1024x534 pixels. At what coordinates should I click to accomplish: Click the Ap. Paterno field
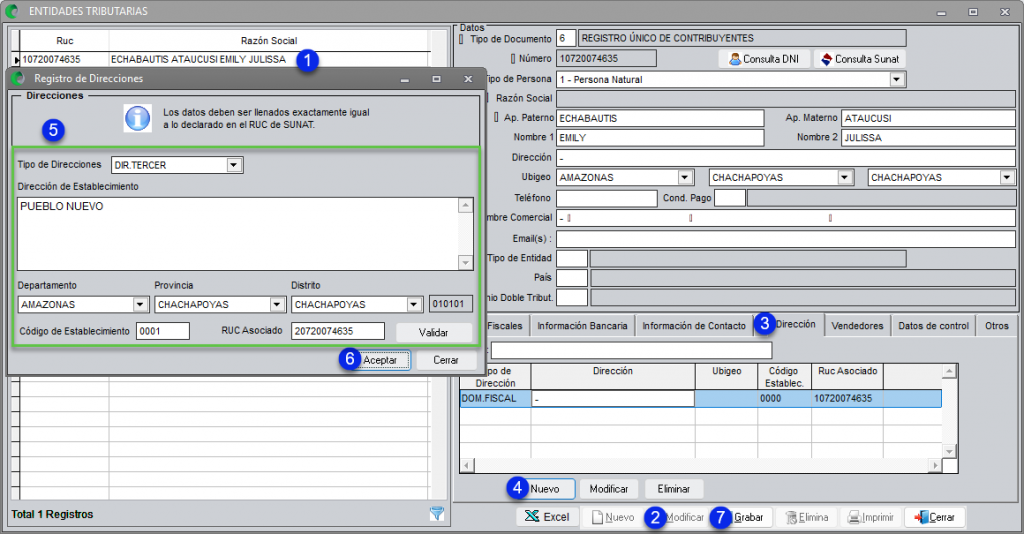tap(660, 118)
